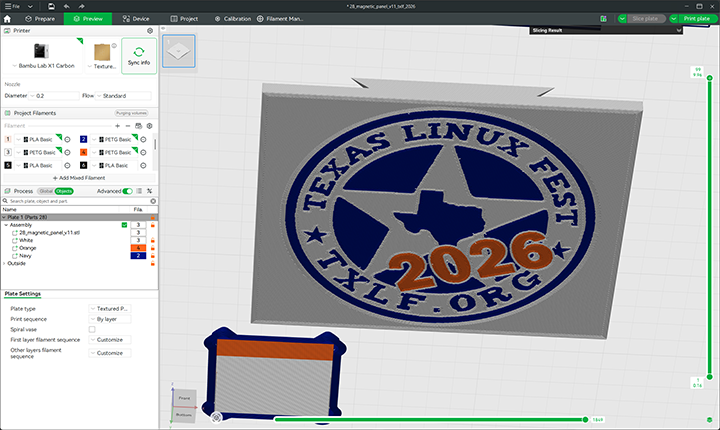Edit filament 3 PETG Basic preset
Viewport: 720px width, 430px height.
click(x=67, y=152)
